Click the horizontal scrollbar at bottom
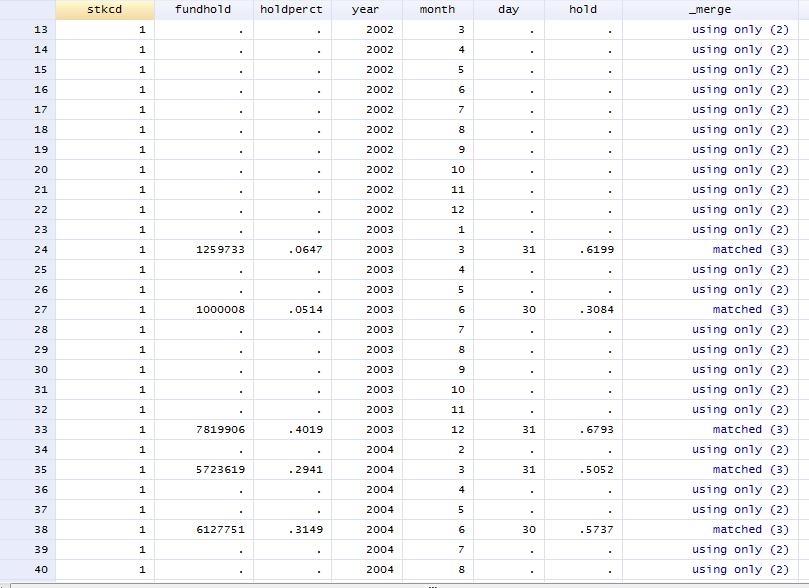Screen dimensions: 809x588 click(409, 586)
